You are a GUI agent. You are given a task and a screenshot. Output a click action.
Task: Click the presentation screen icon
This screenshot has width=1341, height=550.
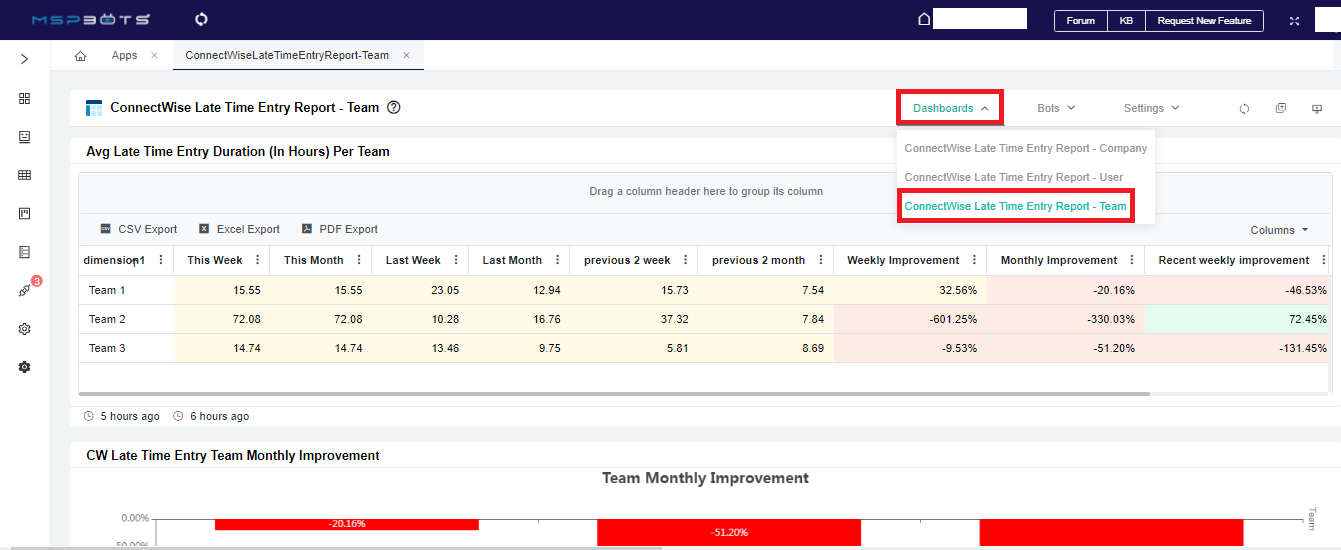[x=1317, y=108]
